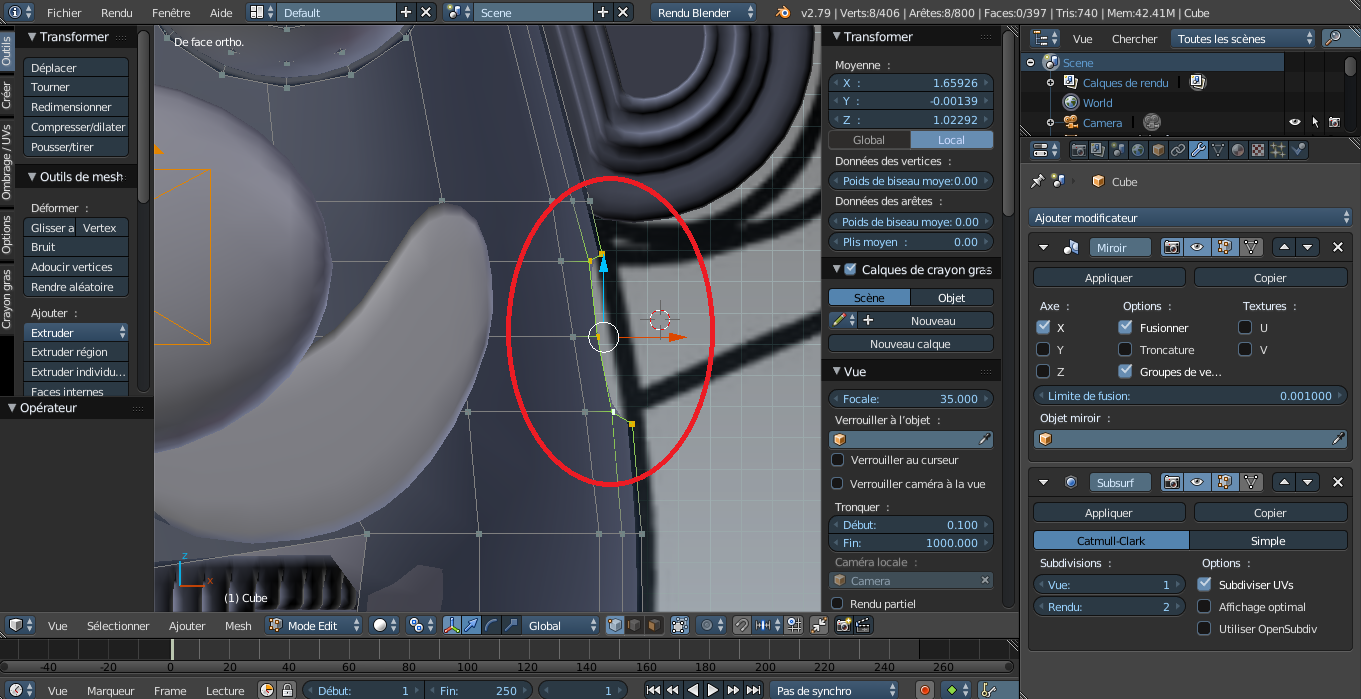1361x699 pixels.
Task: Collapse the Subsurf modifier panel
Action: click(x=1043, y=482)
